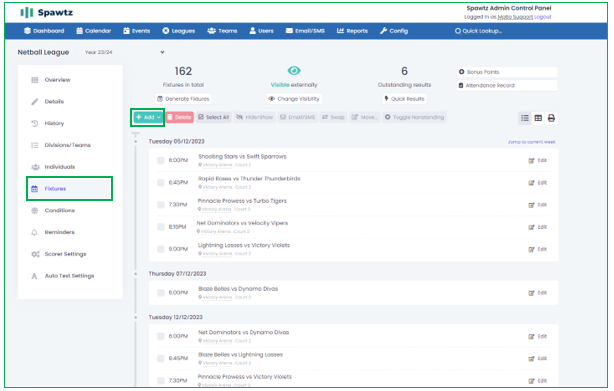Open Teams in the navigation bar
The image size is (614, 391).
pos(222,31)
